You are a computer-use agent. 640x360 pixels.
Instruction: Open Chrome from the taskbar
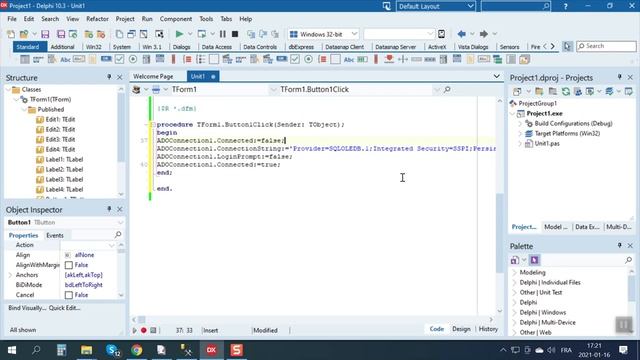[137, 350]
